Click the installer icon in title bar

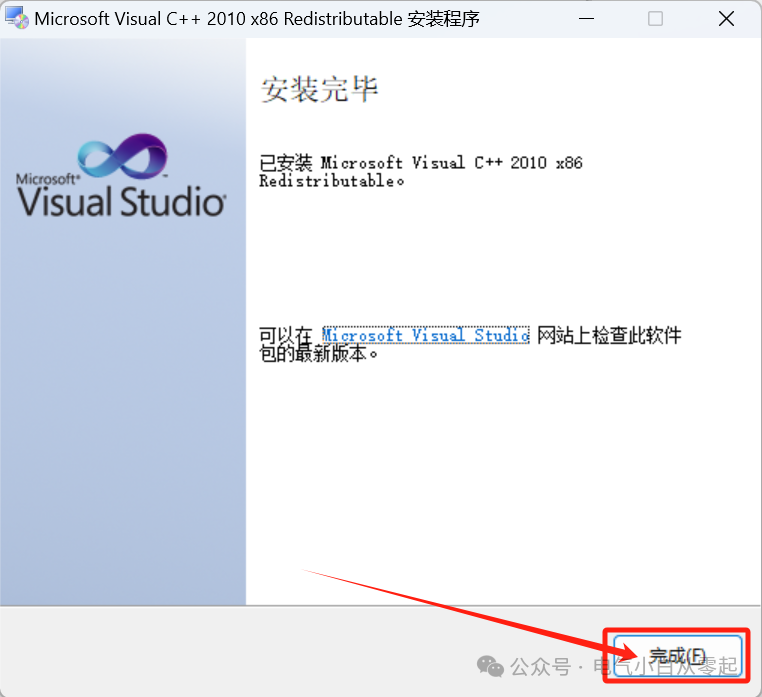click(x=17, y=18)
